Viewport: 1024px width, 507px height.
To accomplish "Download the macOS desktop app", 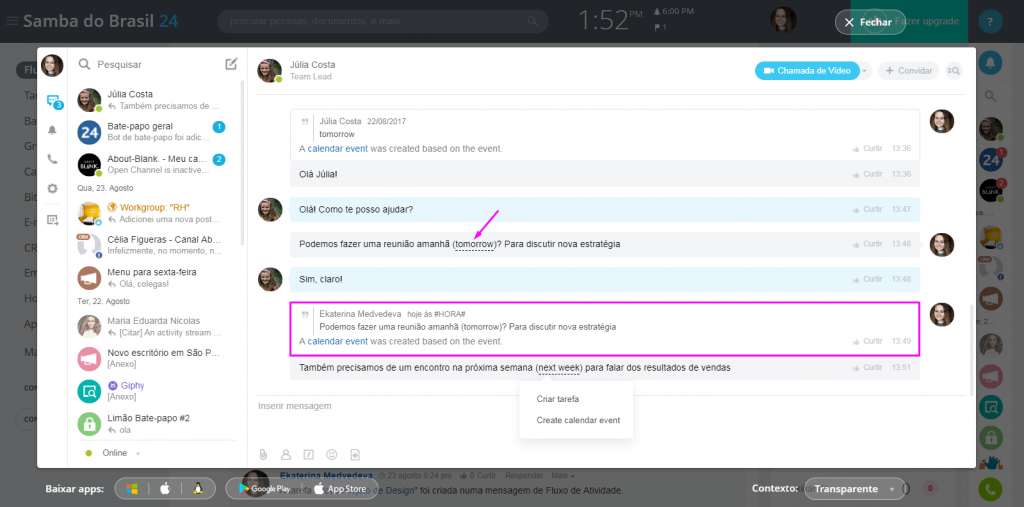I will click(165, 489).
